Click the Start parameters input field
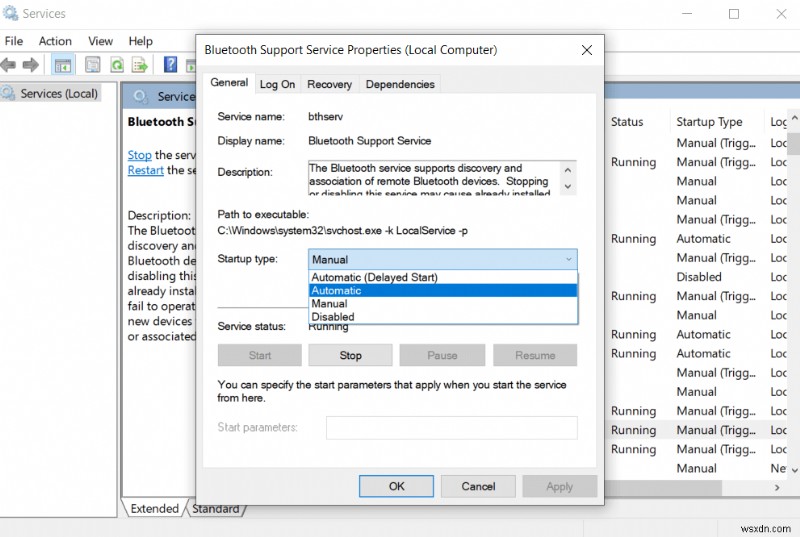The image size is (800, 537). point(452,428)
